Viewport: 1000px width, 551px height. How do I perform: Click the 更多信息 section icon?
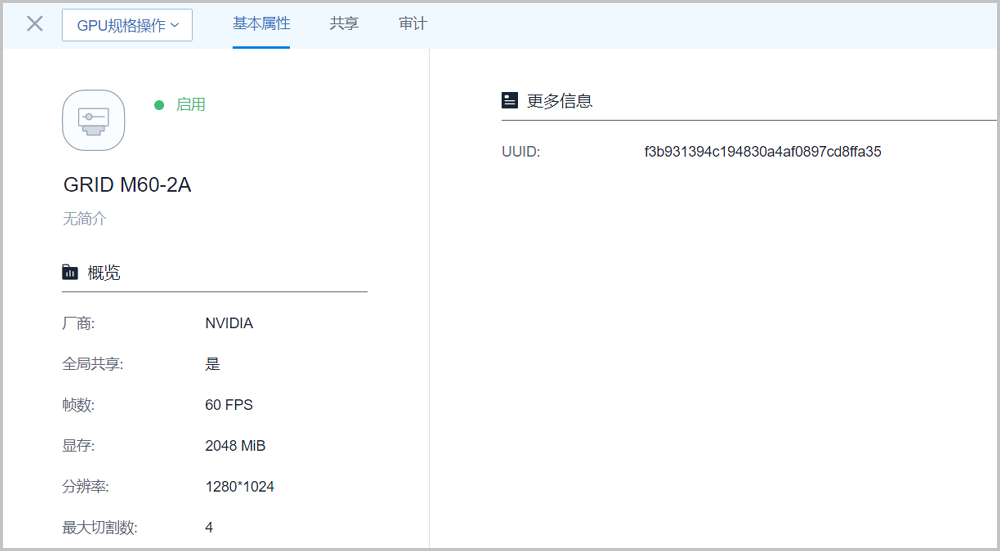pyautogui.click(x=510, y=100)
